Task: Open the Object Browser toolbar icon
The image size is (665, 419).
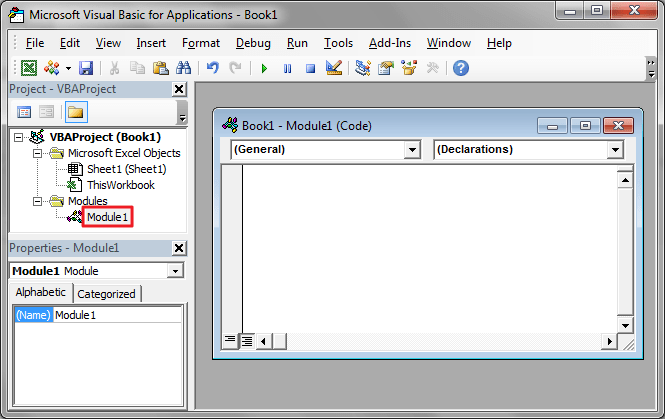Action: pos(409,68)
